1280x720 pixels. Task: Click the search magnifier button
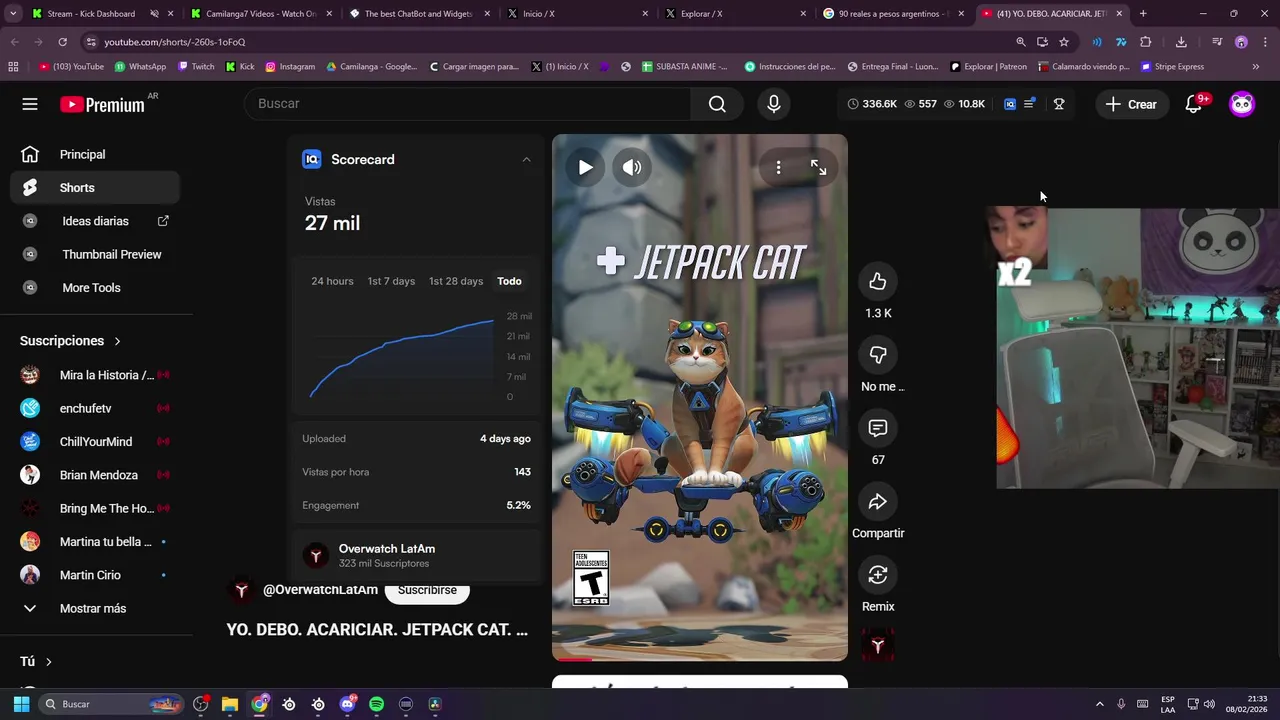[x=717, y=104]
